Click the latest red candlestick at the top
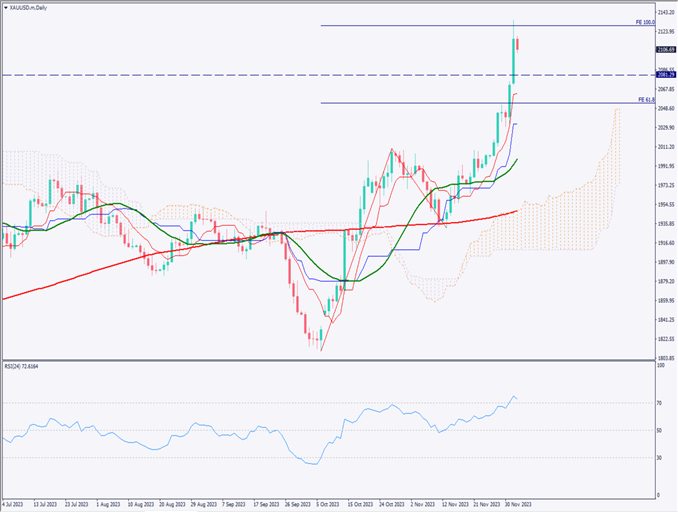 [x=518, y=43]
